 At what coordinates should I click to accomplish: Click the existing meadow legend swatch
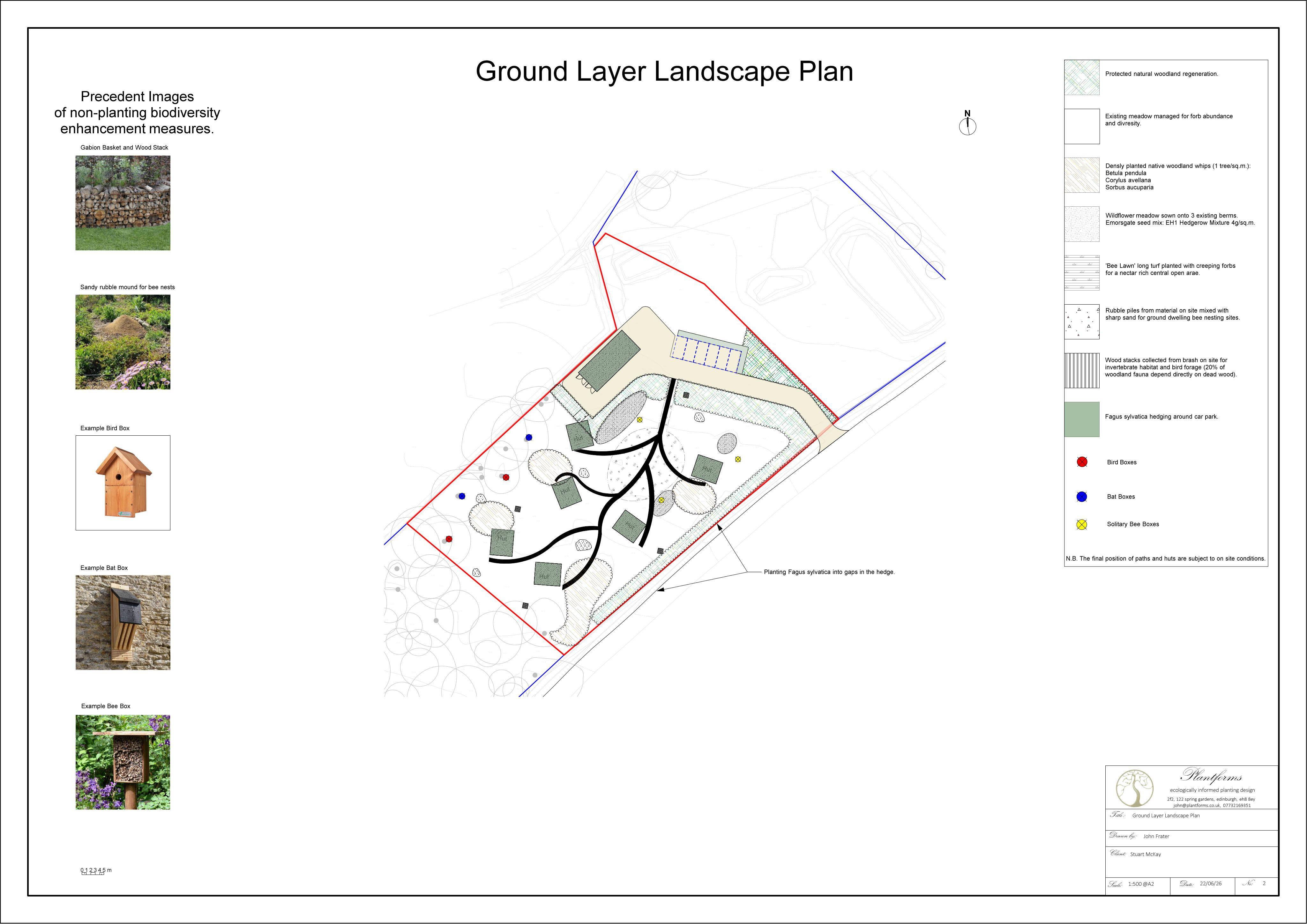click(x=1082, y=126)
